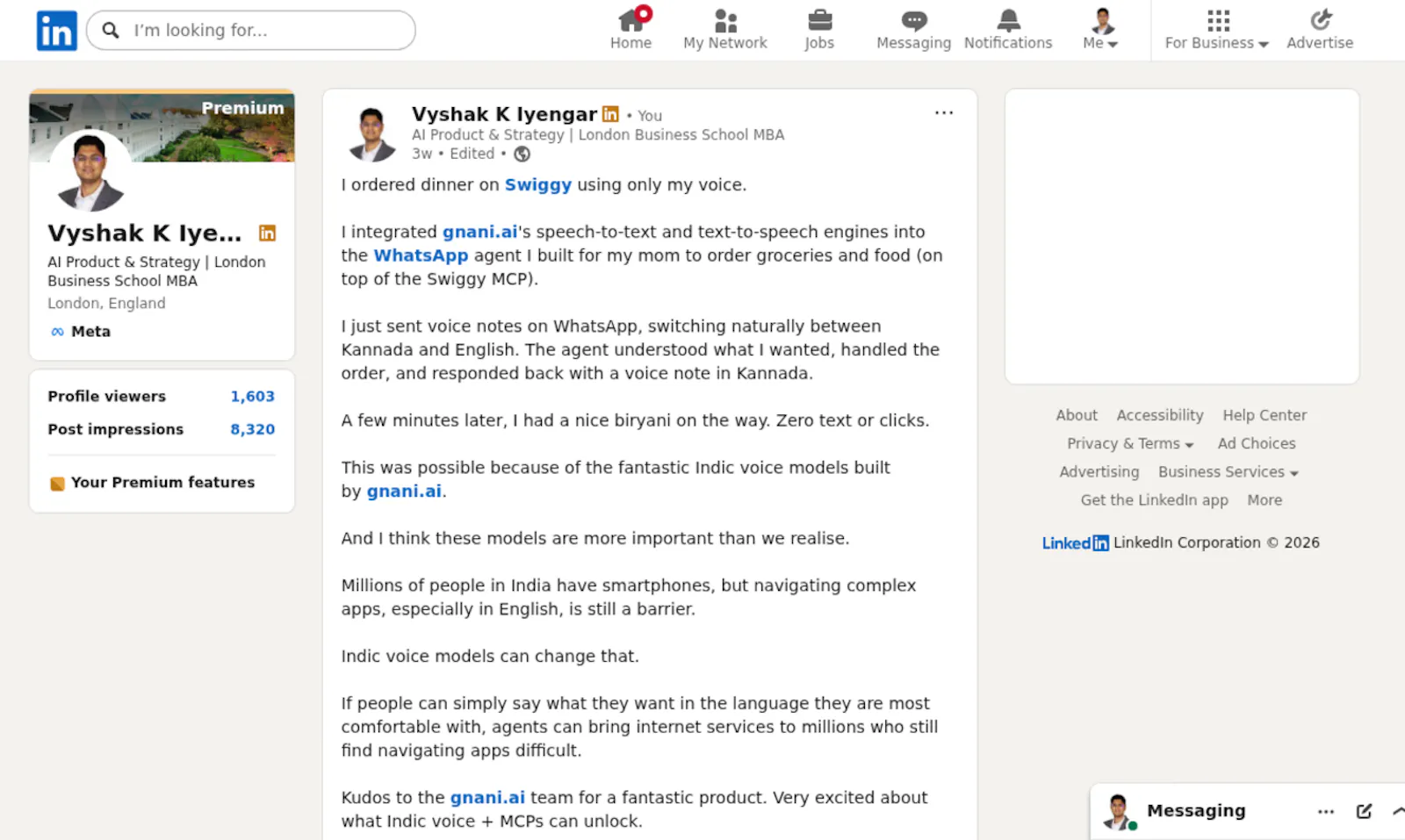Open Your Premium features

click(162, 482)
